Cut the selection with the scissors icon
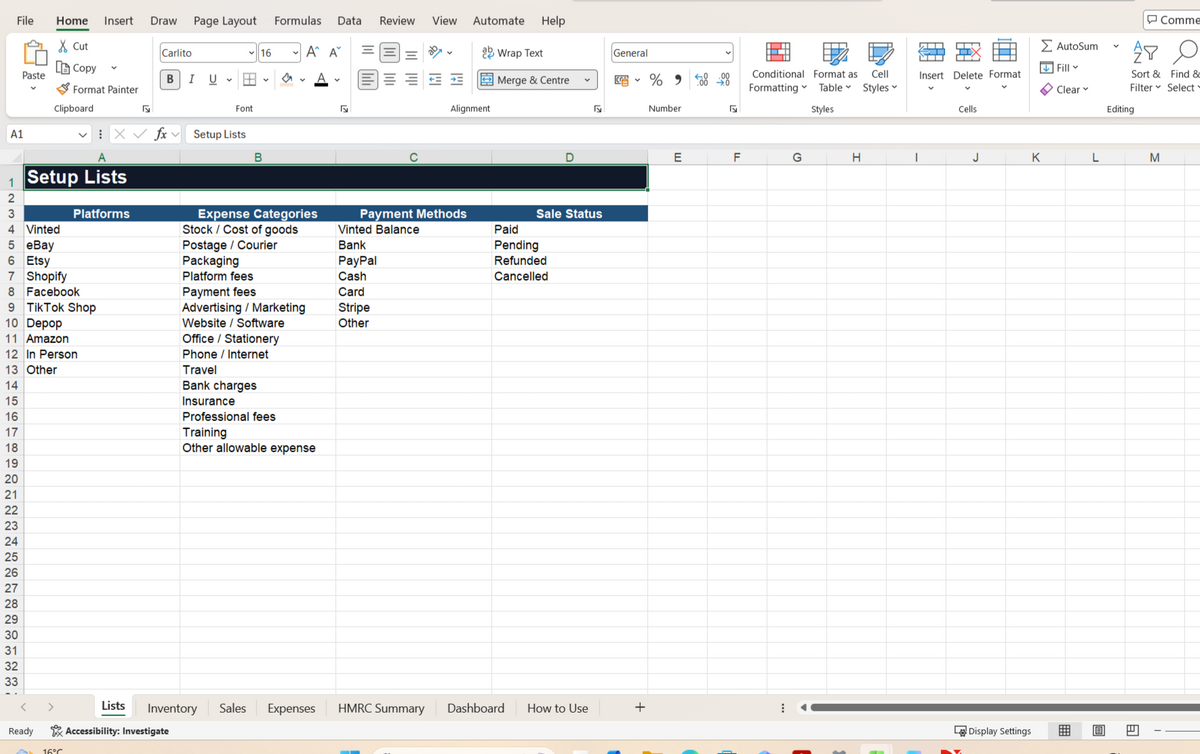Viewport: 1200px width, 754px height. tap(64, 46)
